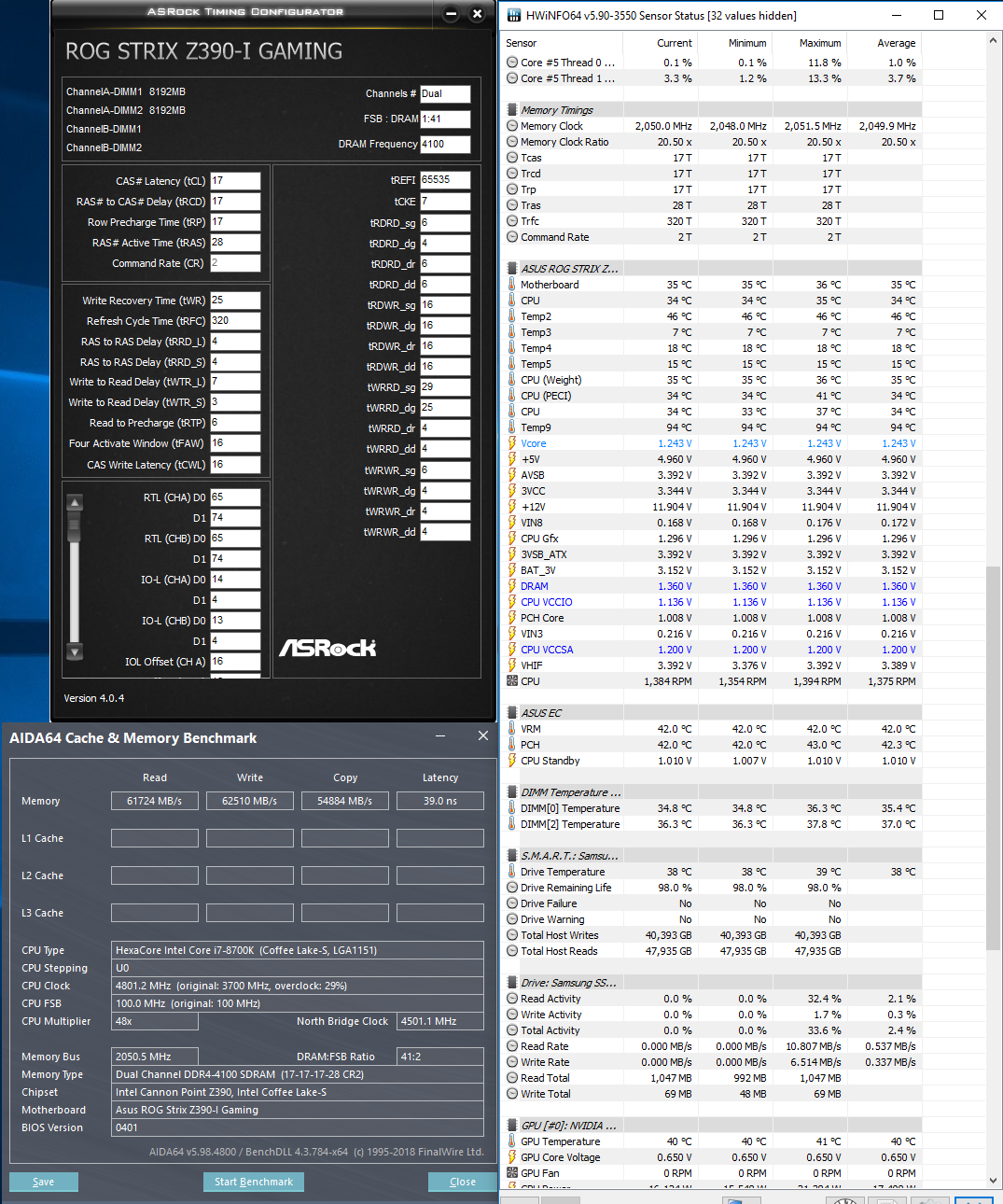Click the Total Host Writes row icon
The height and width of the screenshot is (1204, 1003).
point(512,935)
